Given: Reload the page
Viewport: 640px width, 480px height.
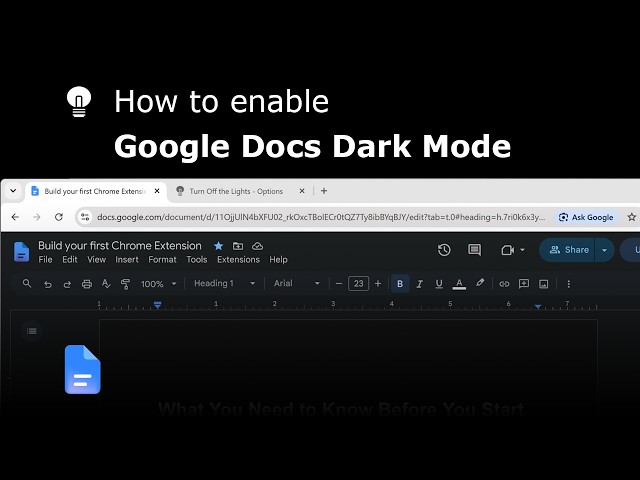Looking at the screenshot, I should point(59,217).
